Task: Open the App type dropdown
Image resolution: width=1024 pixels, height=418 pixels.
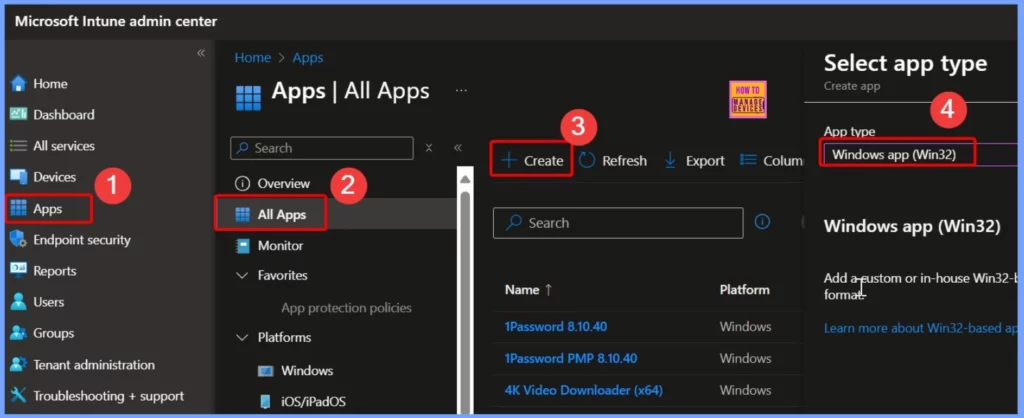Action: [x=919, y=154]
